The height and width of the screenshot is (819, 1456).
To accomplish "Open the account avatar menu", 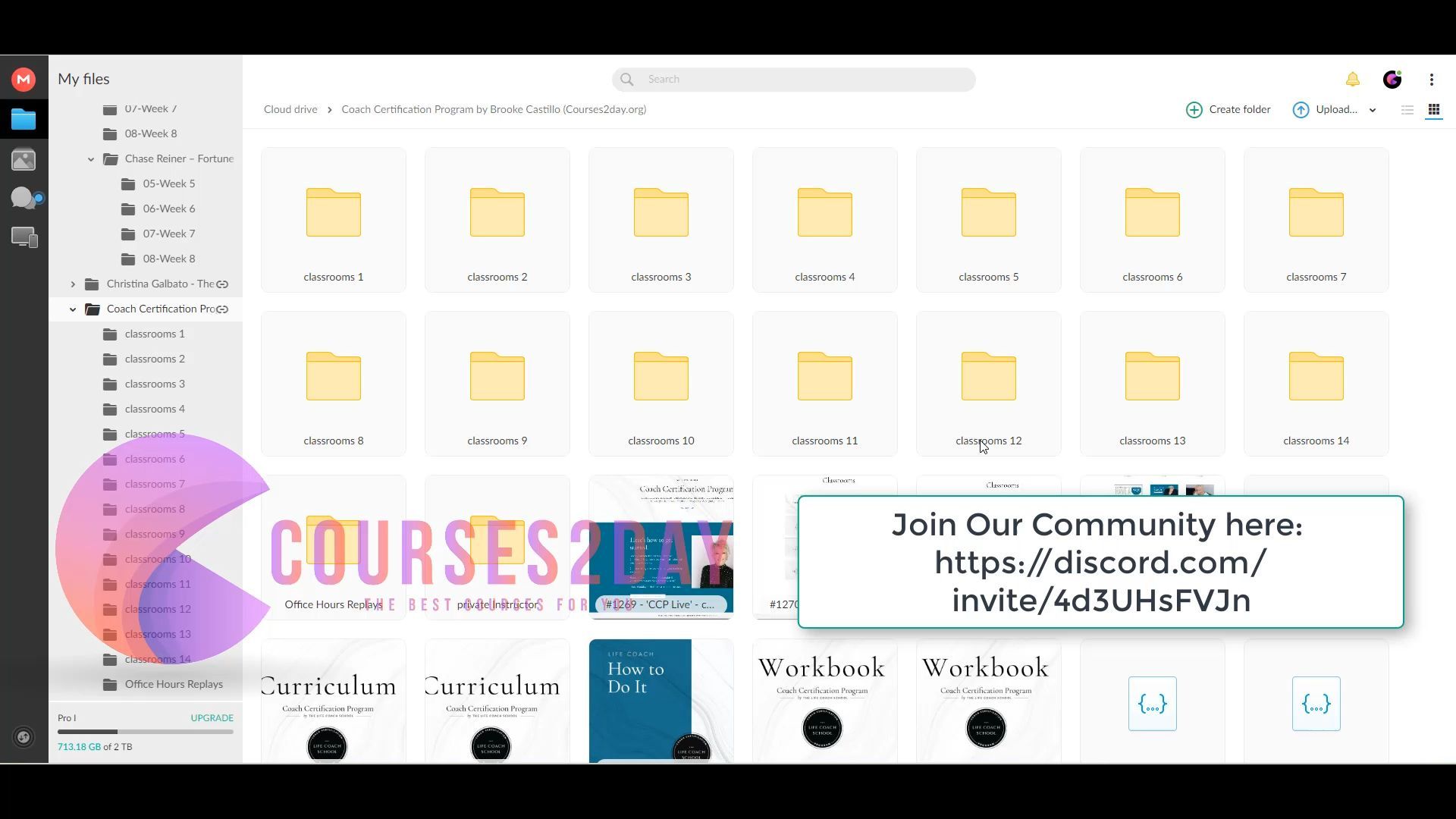I will [x=1392, y=80].
